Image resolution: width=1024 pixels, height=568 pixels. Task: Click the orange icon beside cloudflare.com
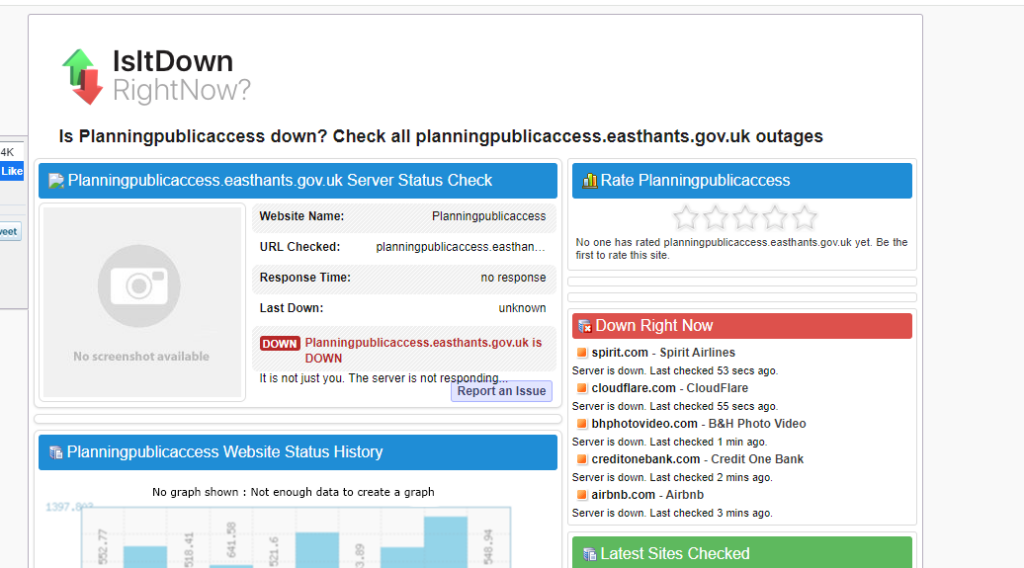pos(582,388)
